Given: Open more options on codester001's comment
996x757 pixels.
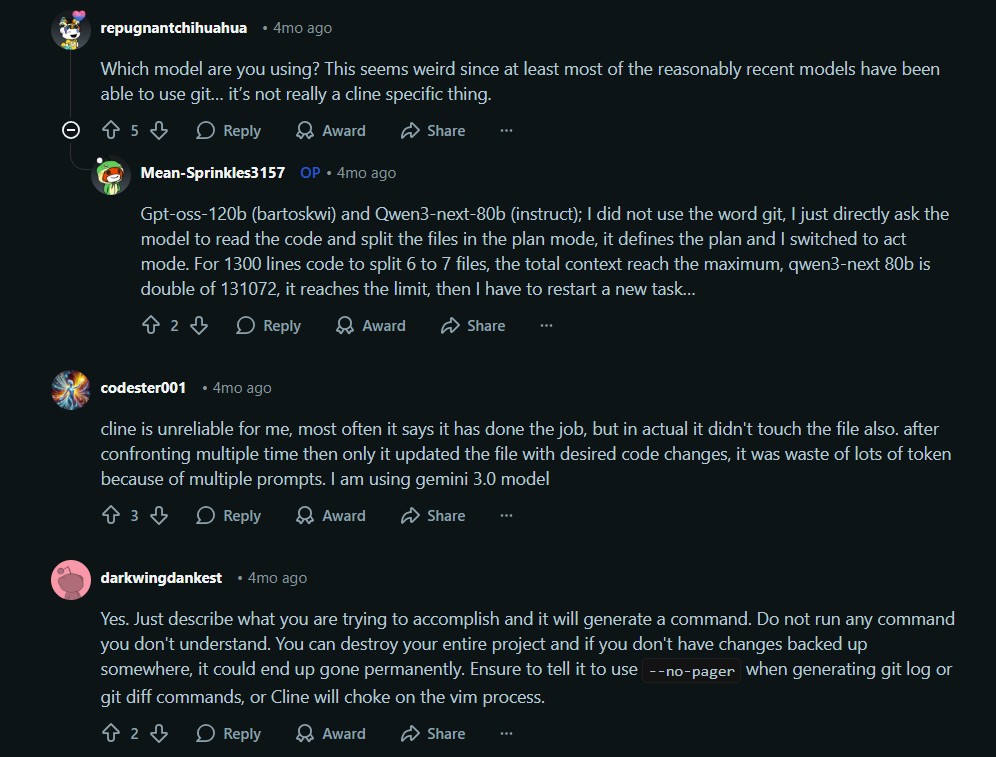Looking at the screenshot, I should [506, 516].
